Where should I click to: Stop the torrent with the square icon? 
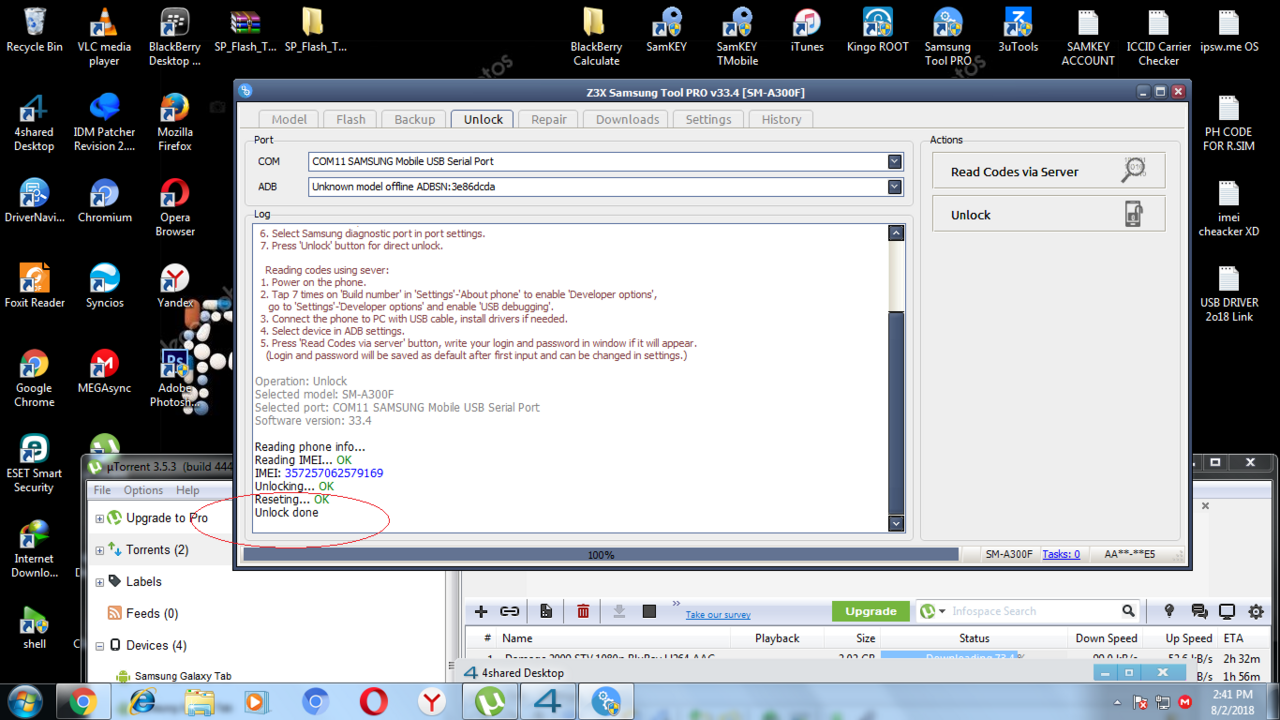(x=649, y=611)
